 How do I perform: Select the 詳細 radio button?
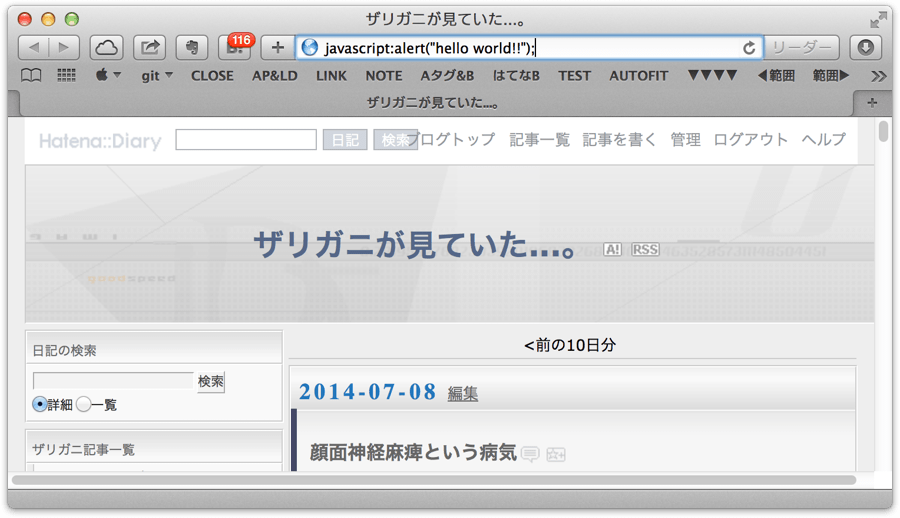tap(40, 404)
